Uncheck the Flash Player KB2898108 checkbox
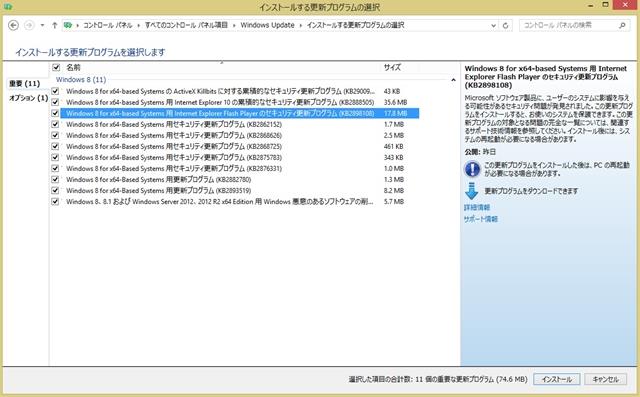Screen dimensions: 640x397 point(55,113)
